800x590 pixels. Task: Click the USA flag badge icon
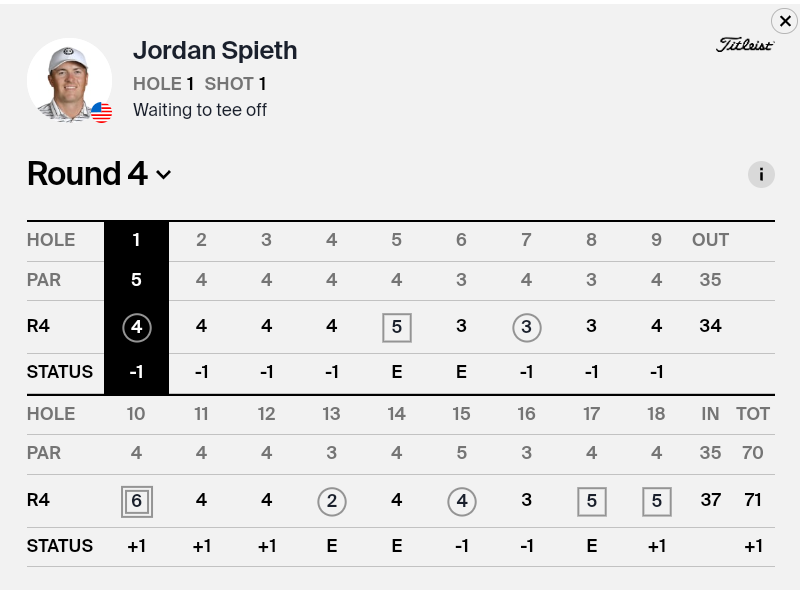[101, 113]
